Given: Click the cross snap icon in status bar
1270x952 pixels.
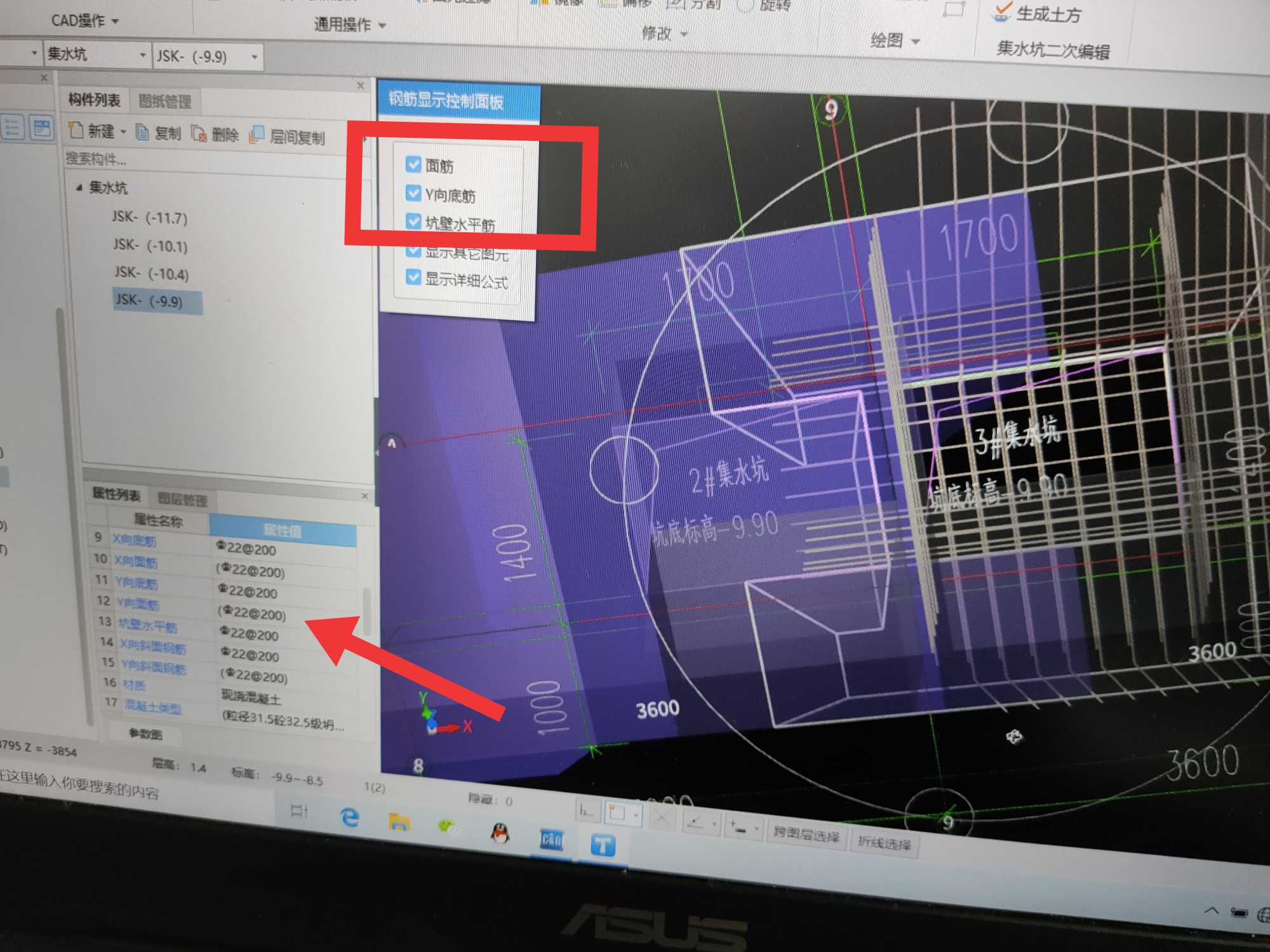Looking at the screenshot, I should coord(661,817).
